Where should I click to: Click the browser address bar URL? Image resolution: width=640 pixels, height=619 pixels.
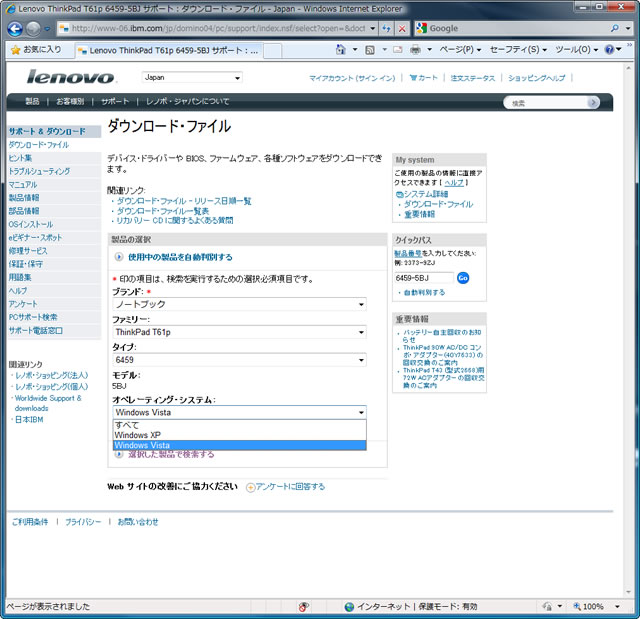(x=218, y=29)
